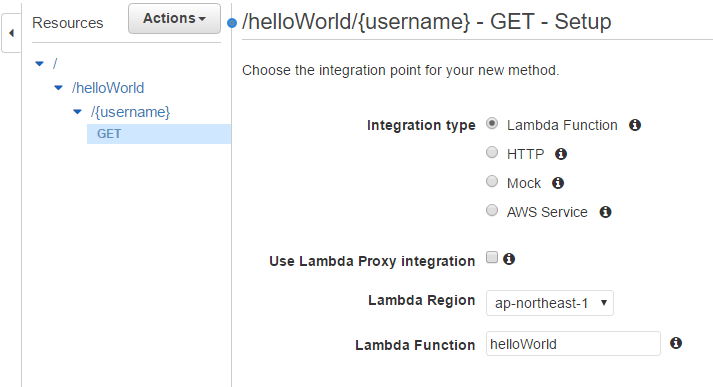Collapse the /helloWorld tree node
The width and height of the screenshot is (713, 387).
(58, 88)
